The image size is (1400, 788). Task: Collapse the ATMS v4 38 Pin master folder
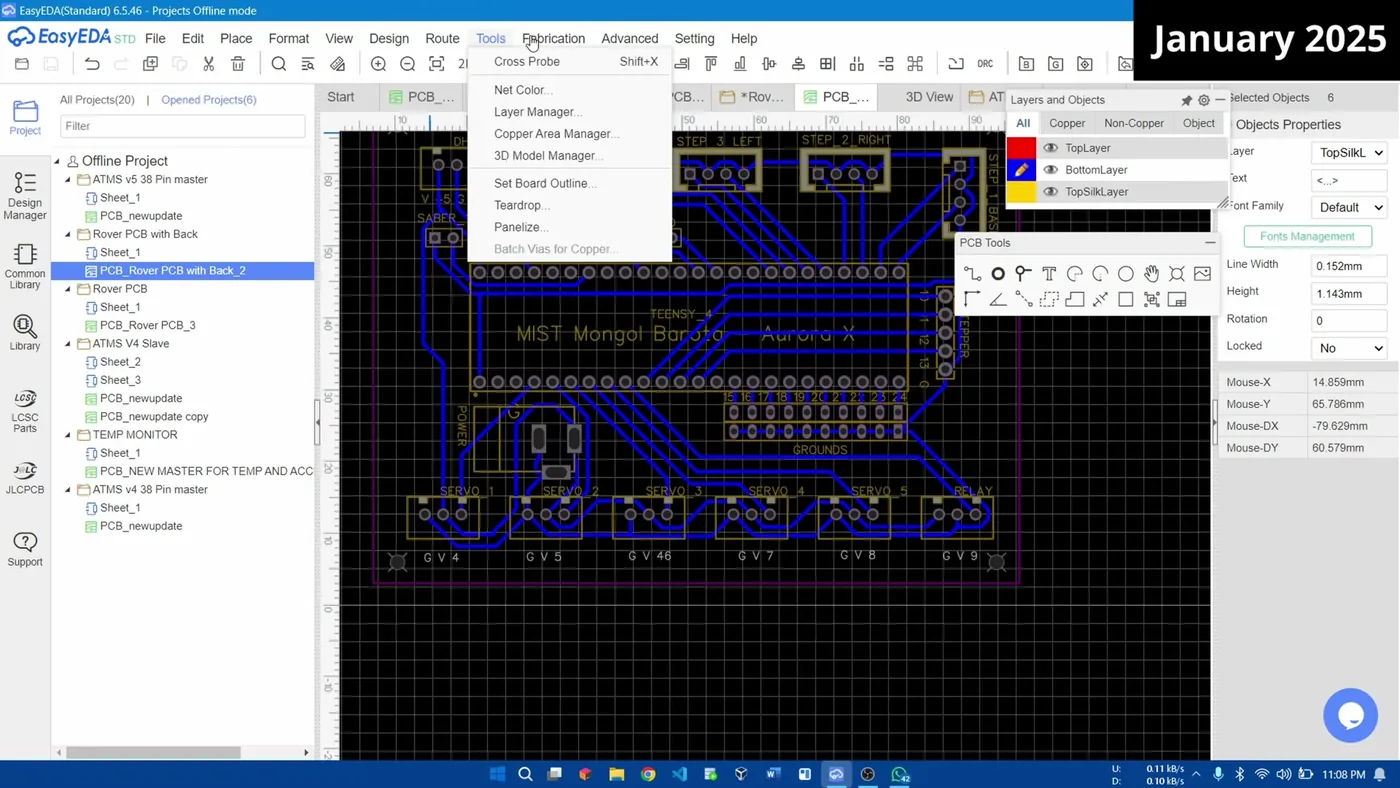click(69, 490)
